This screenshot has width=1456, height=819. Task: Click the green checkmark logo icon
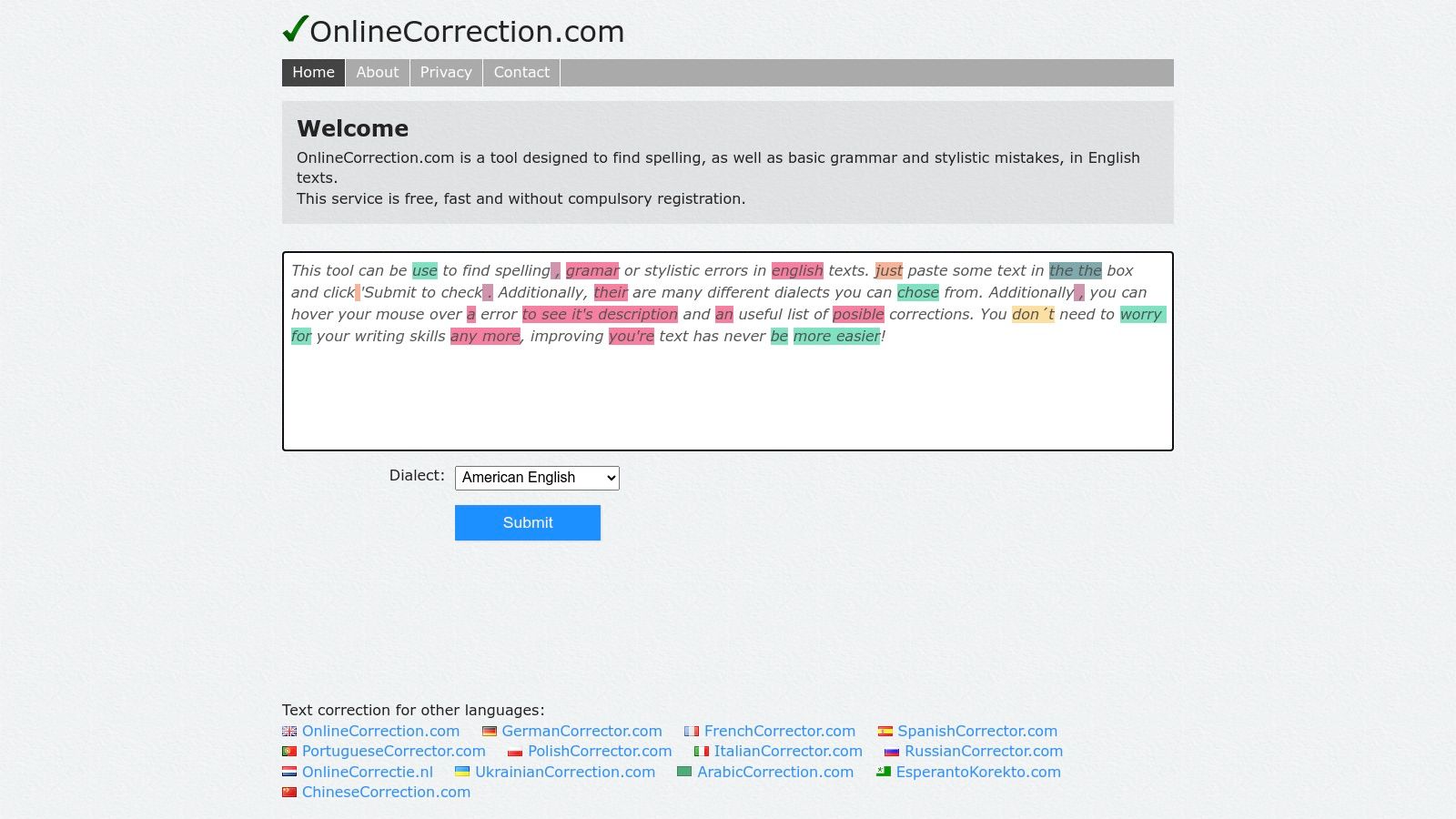(295, 29)
